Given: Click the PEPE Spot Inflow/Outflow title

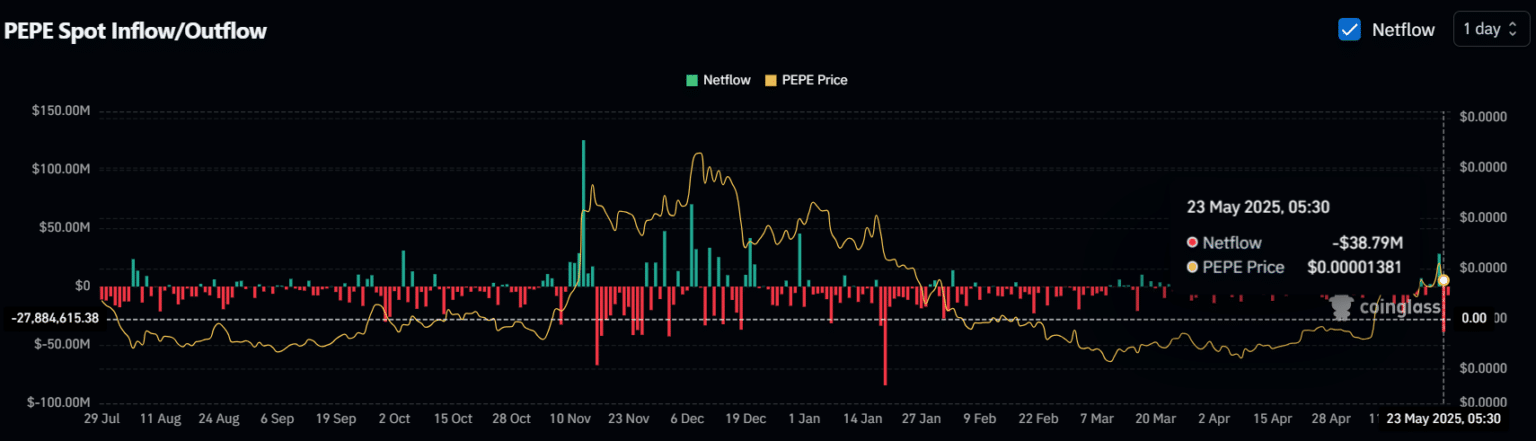Looking at the screenshot, I should [136, 31].
